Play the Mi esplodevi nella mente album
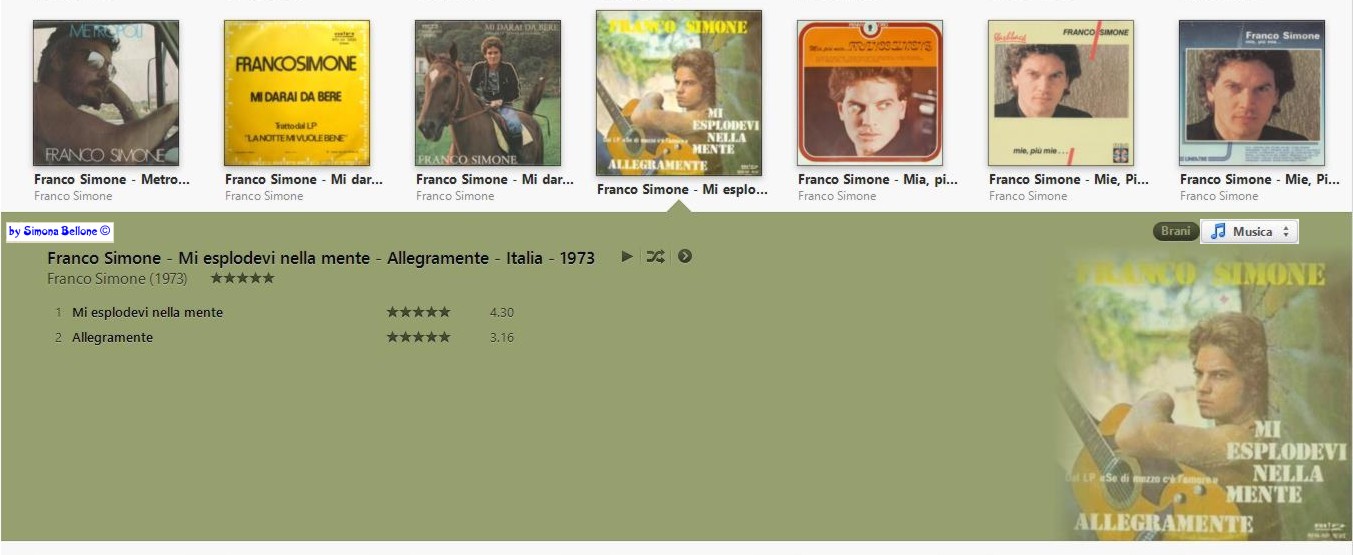Viewport: 1353px width, 555px height. (x=627, y=256)
